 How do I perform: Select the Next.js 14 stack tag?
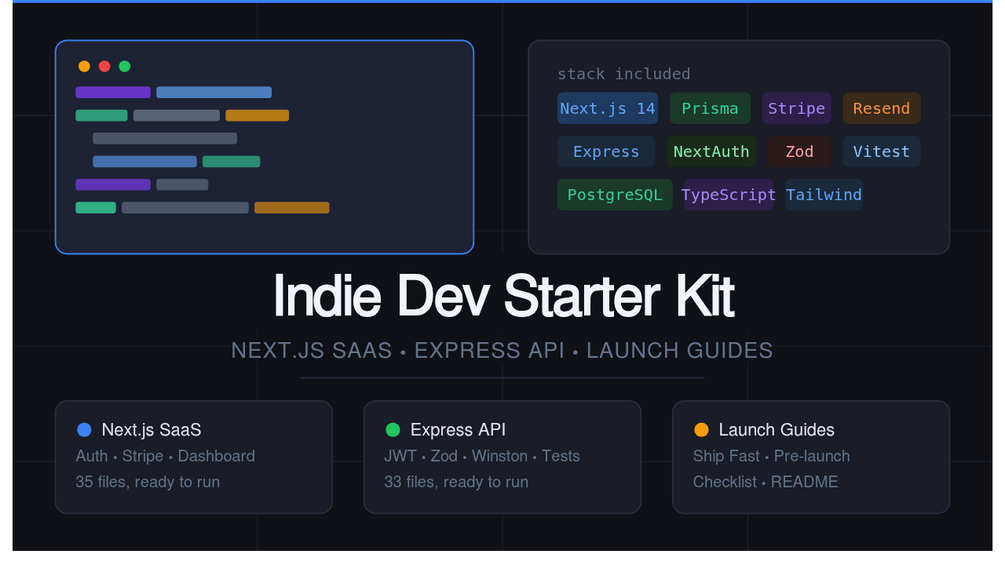[x=608, y=108]
